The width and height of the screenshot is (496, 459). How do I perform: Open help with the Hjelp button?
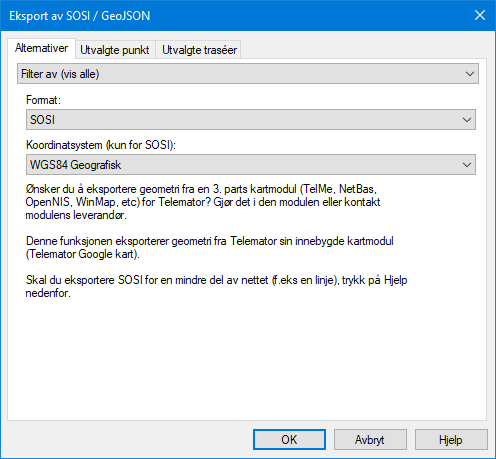[x=451, y=440]
